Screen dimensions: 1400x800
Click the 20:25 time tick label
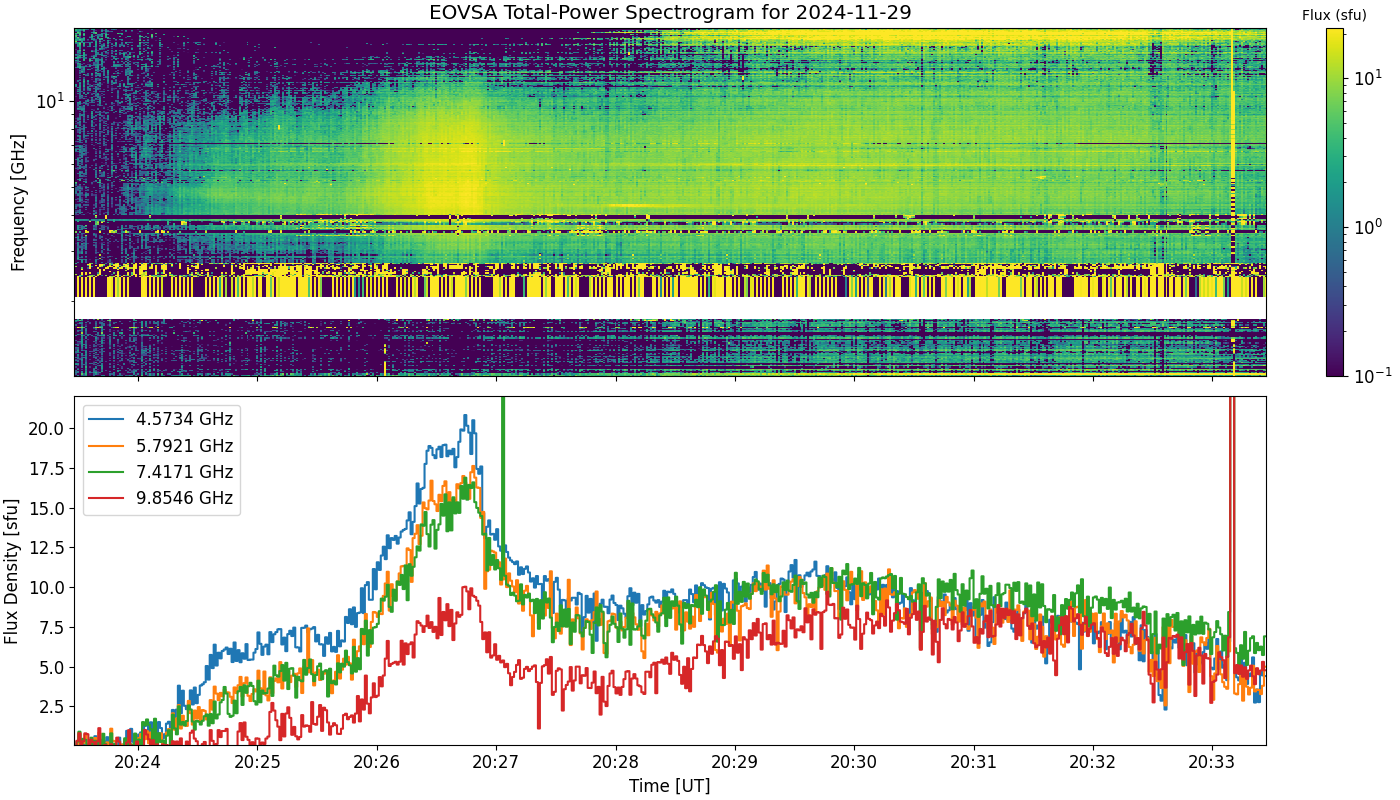pos(257,762)
